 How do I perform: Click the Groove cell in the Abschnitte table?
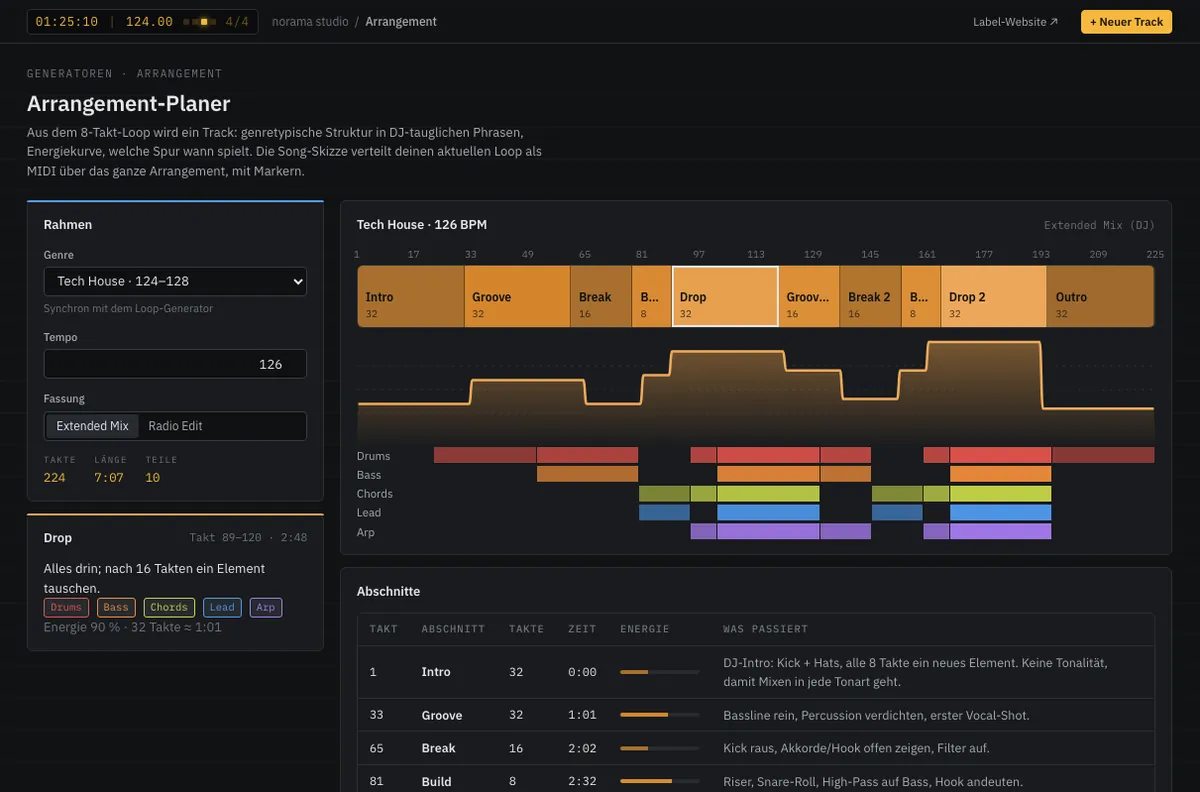(x=442, y=715)
